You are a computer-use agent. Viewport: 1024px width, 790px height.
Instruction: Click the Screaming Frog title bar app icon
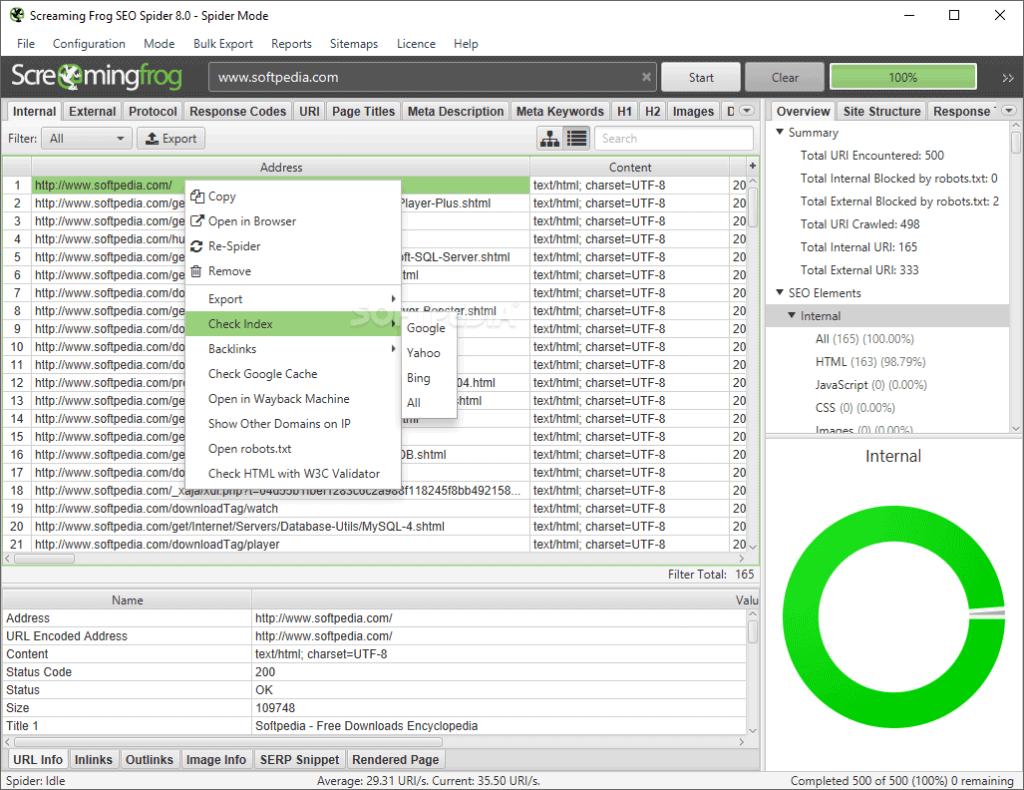[x=17, y=15]
